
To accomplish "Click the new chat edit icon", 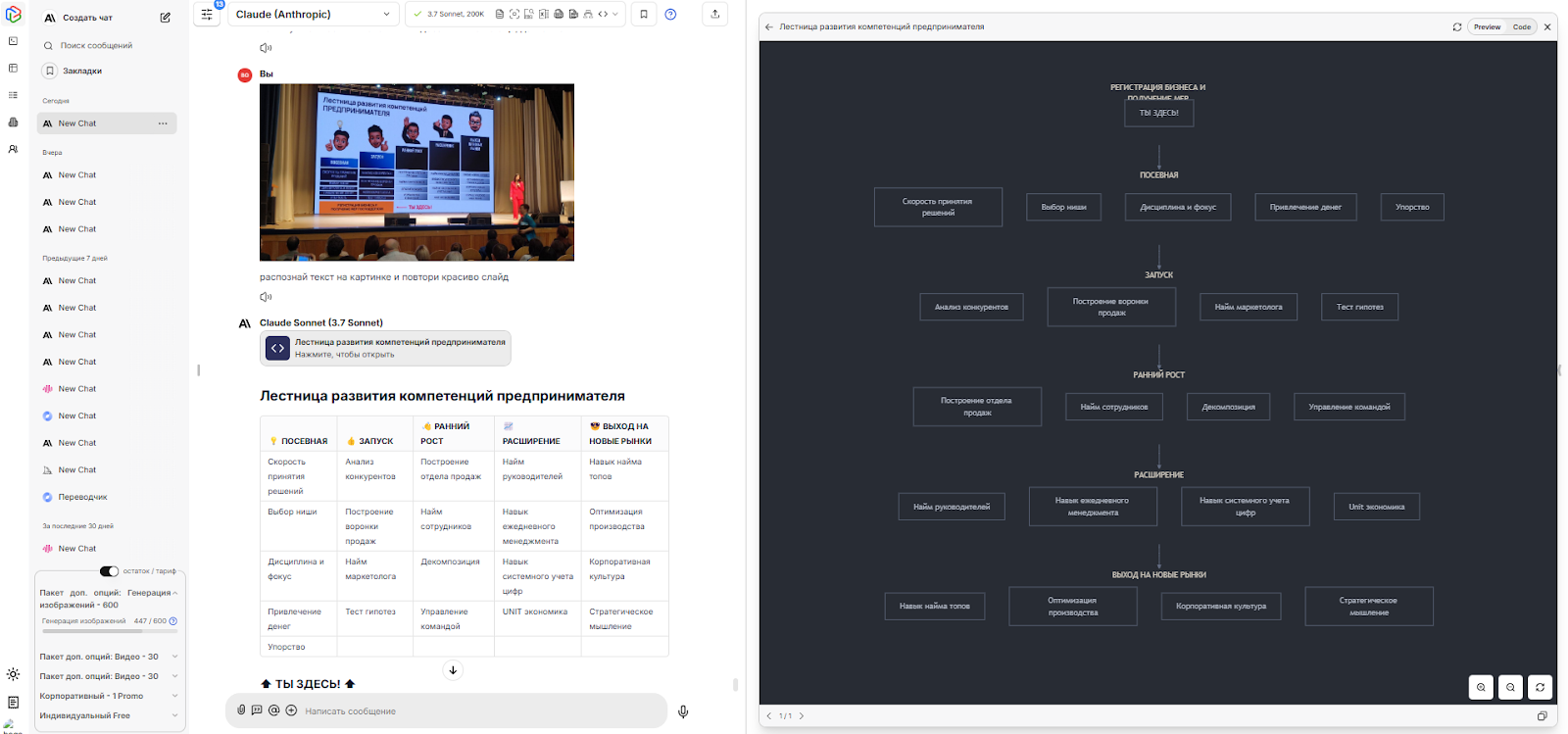I will coord(166,18).
